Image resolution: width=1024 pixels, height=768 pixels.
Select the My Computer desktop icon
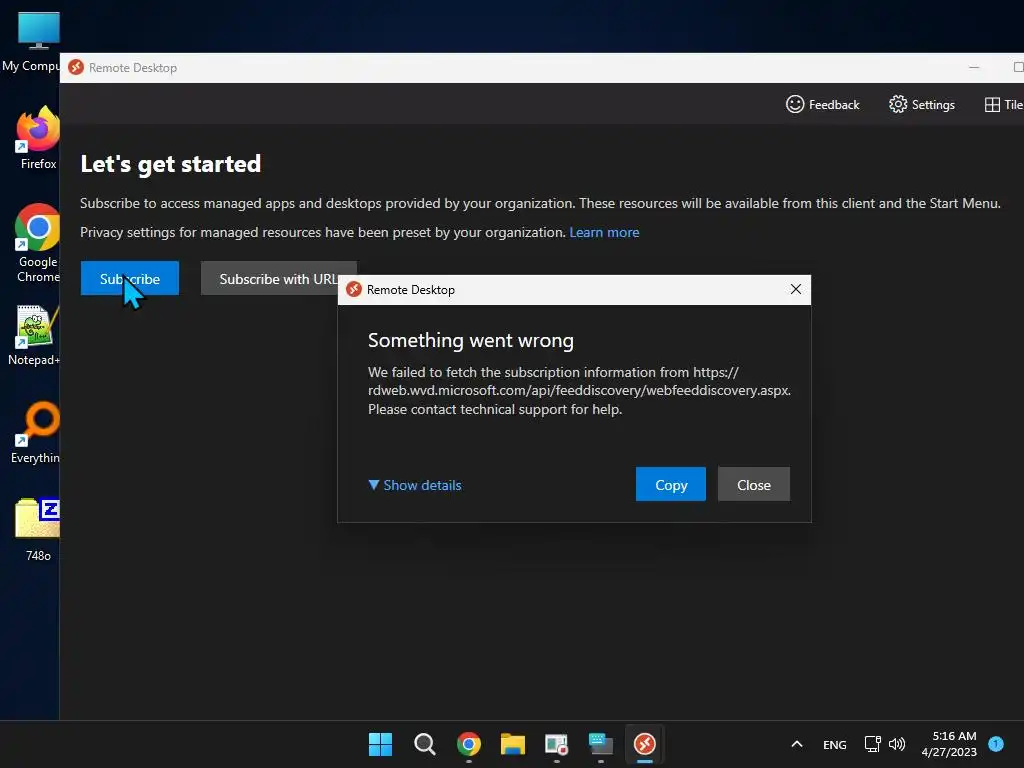click(x=33, y=42)
